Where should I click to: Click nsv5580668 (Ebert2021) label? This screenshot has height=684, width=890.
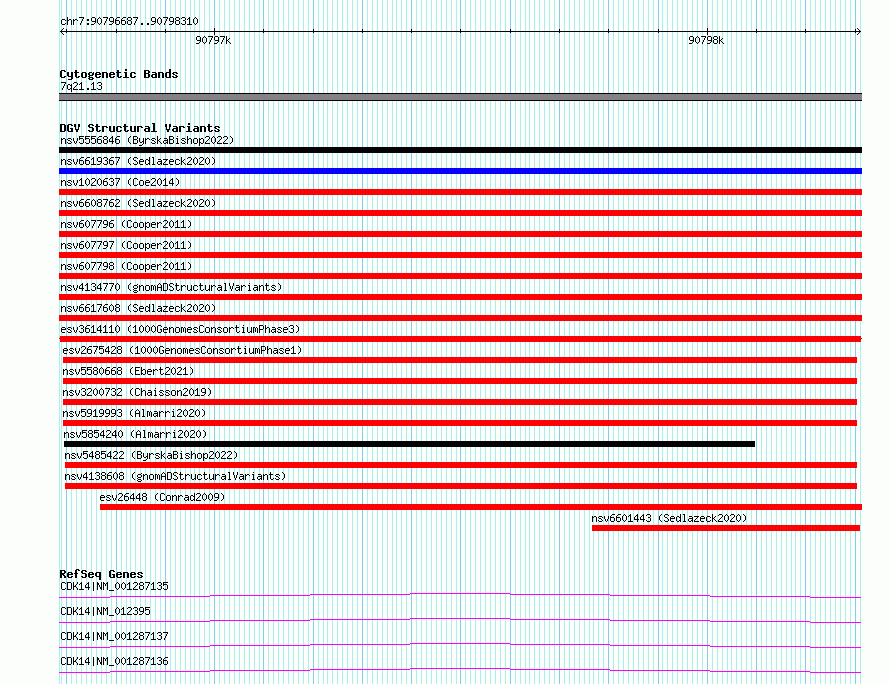pos(128,371)
